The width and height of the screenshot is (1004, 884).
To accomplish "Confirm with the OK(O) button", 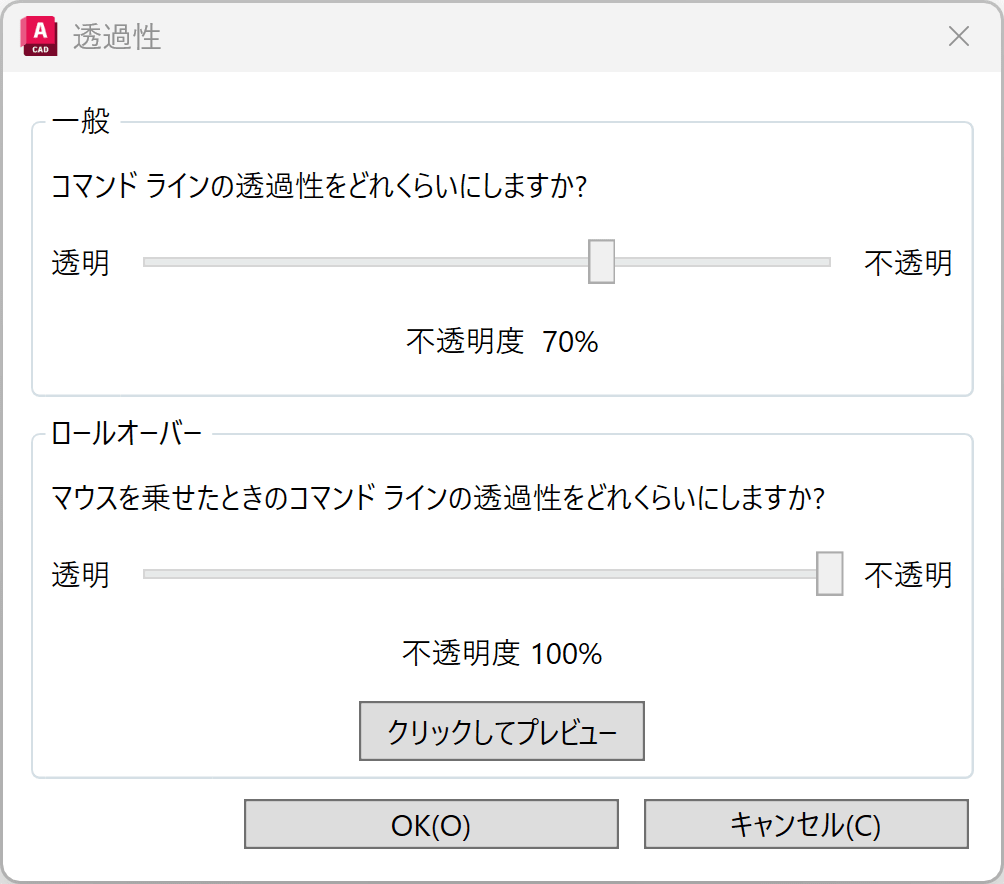I will [x=431, y=825].
